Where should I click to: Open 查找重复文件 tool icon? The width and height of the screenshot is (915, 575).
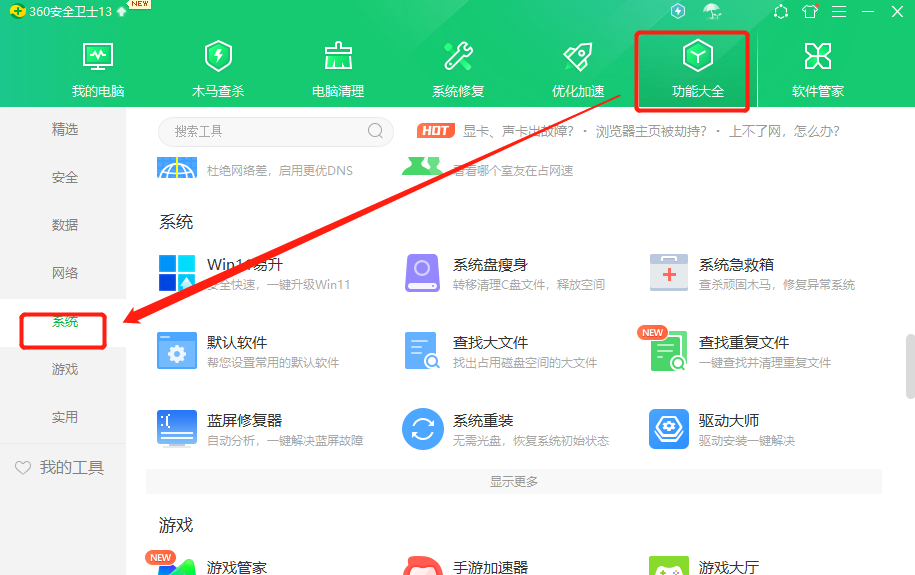[x=669, y=351]
